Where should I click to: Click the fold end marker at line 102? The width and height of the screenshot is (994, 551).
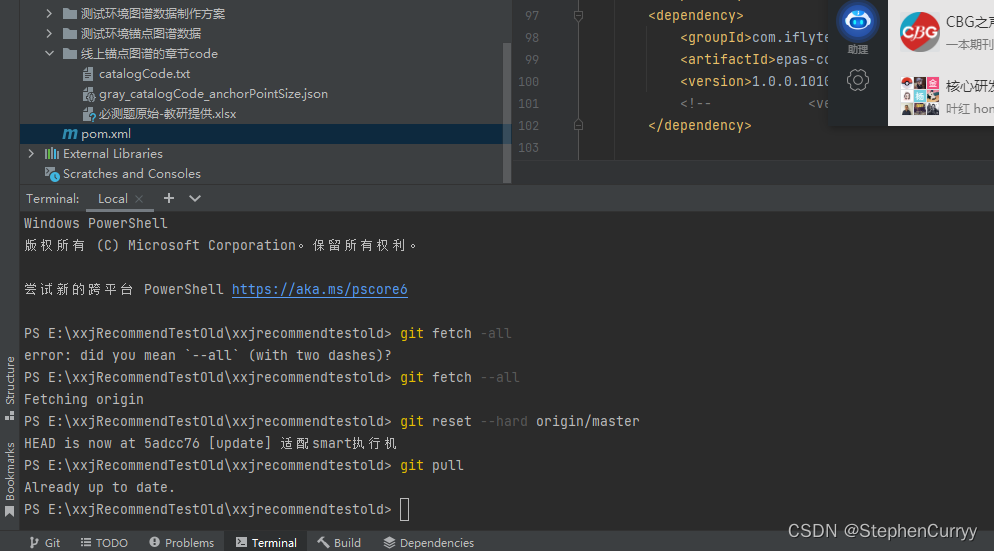pos(578,126)
